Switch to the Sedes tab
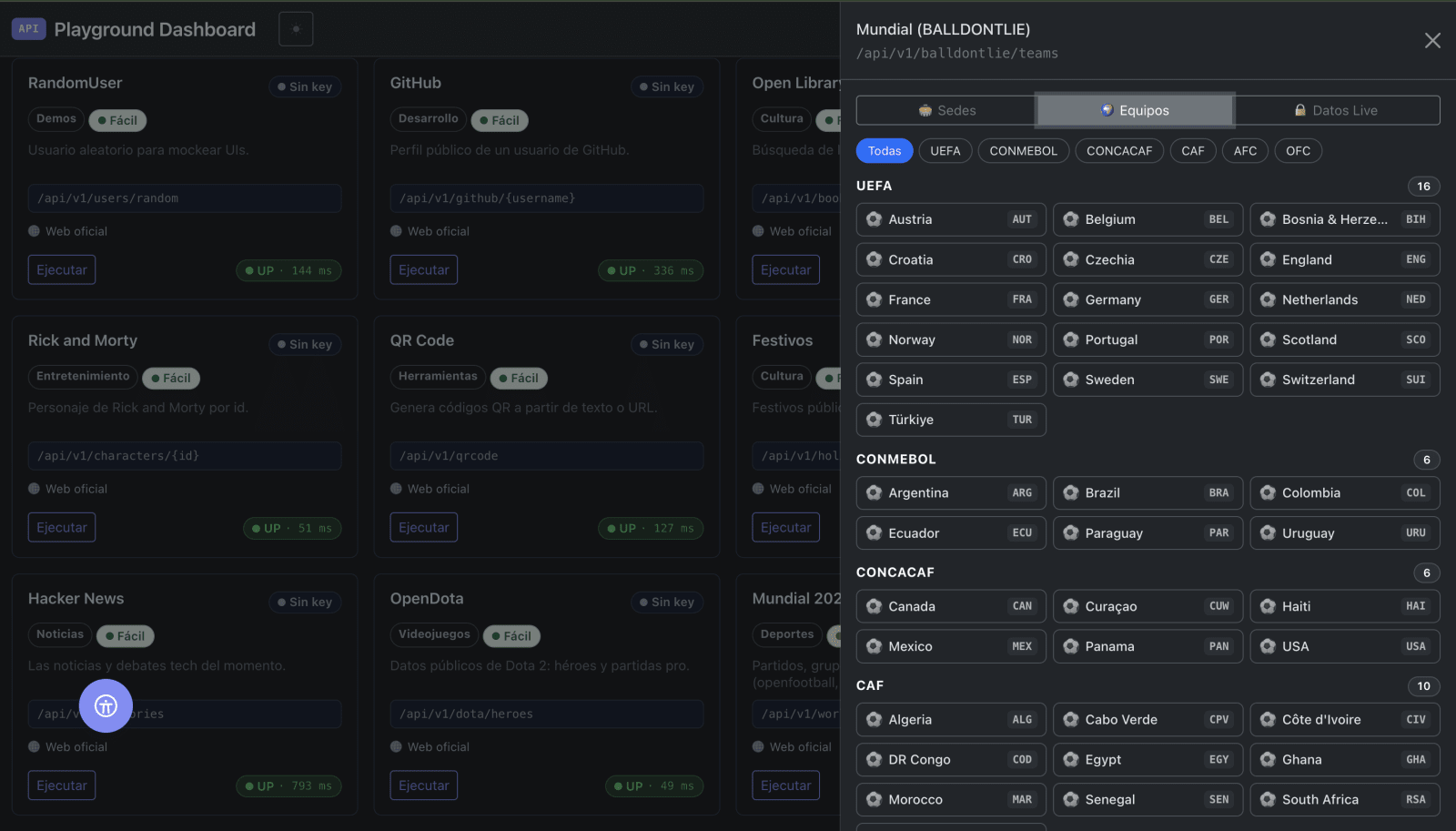Viewport: 1456px width, 831px height. tap(946, 110)
